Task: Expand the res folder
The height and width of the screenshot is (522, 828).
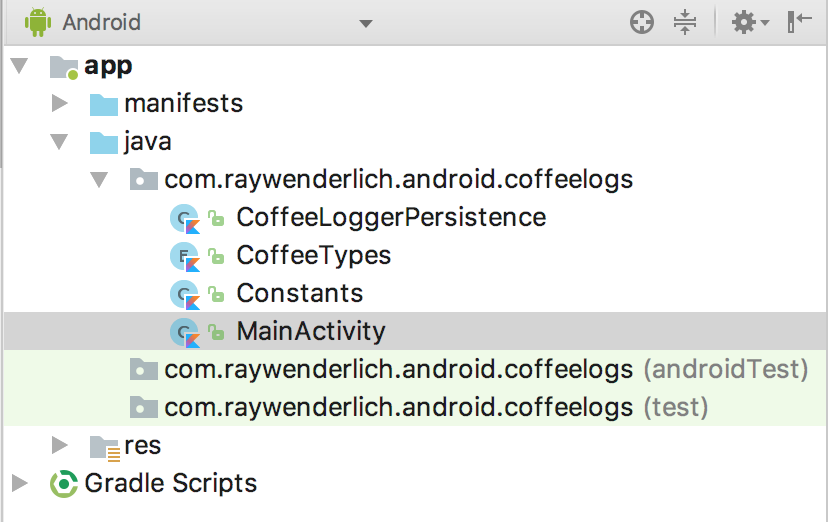Action: tap(60, 445)
